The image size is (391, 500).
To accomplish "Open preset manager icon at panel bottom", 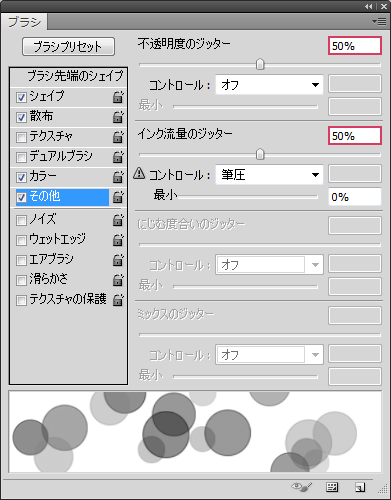I will point(332,487).
